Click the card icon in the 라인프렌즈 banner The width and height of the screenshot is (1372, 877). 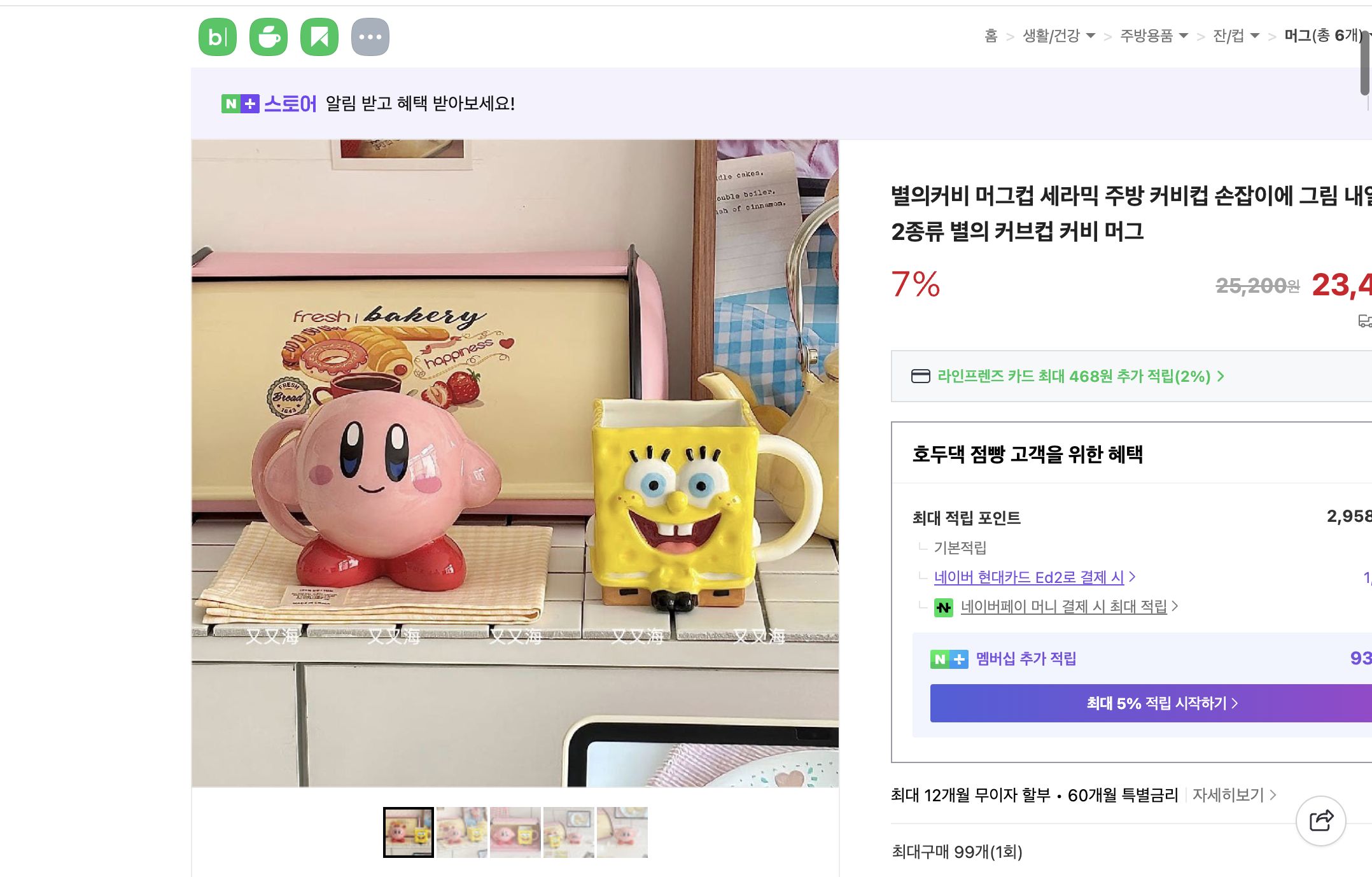pyautogui.click(x=919, y=376)
